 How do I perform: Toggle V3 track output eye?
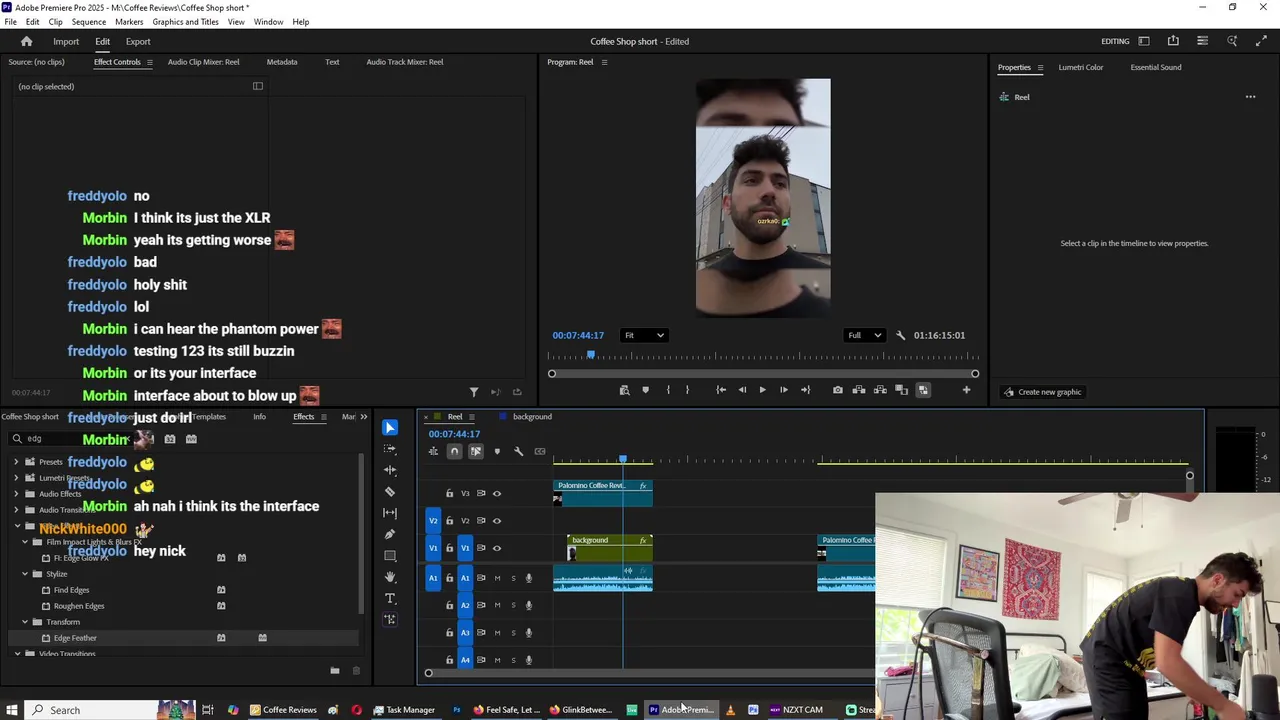(497, 493)
